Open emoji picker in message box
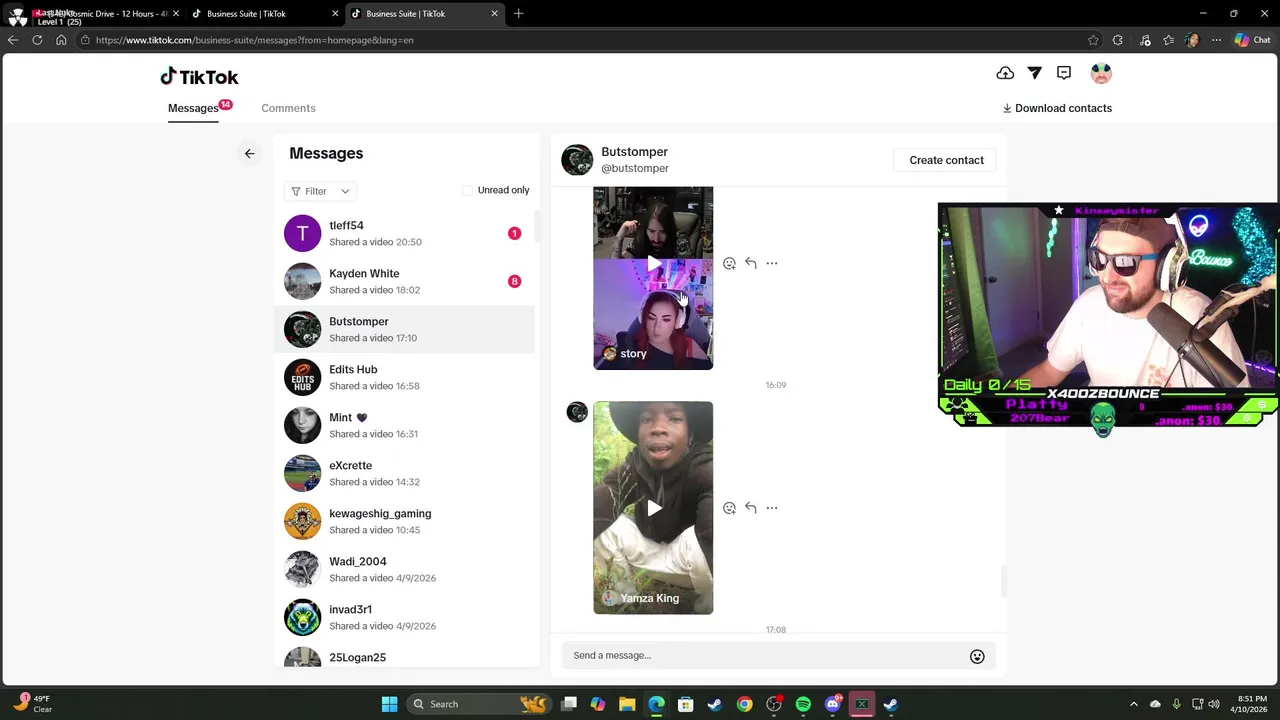This screenshot has width=1280, height=720. coord(977,656)
